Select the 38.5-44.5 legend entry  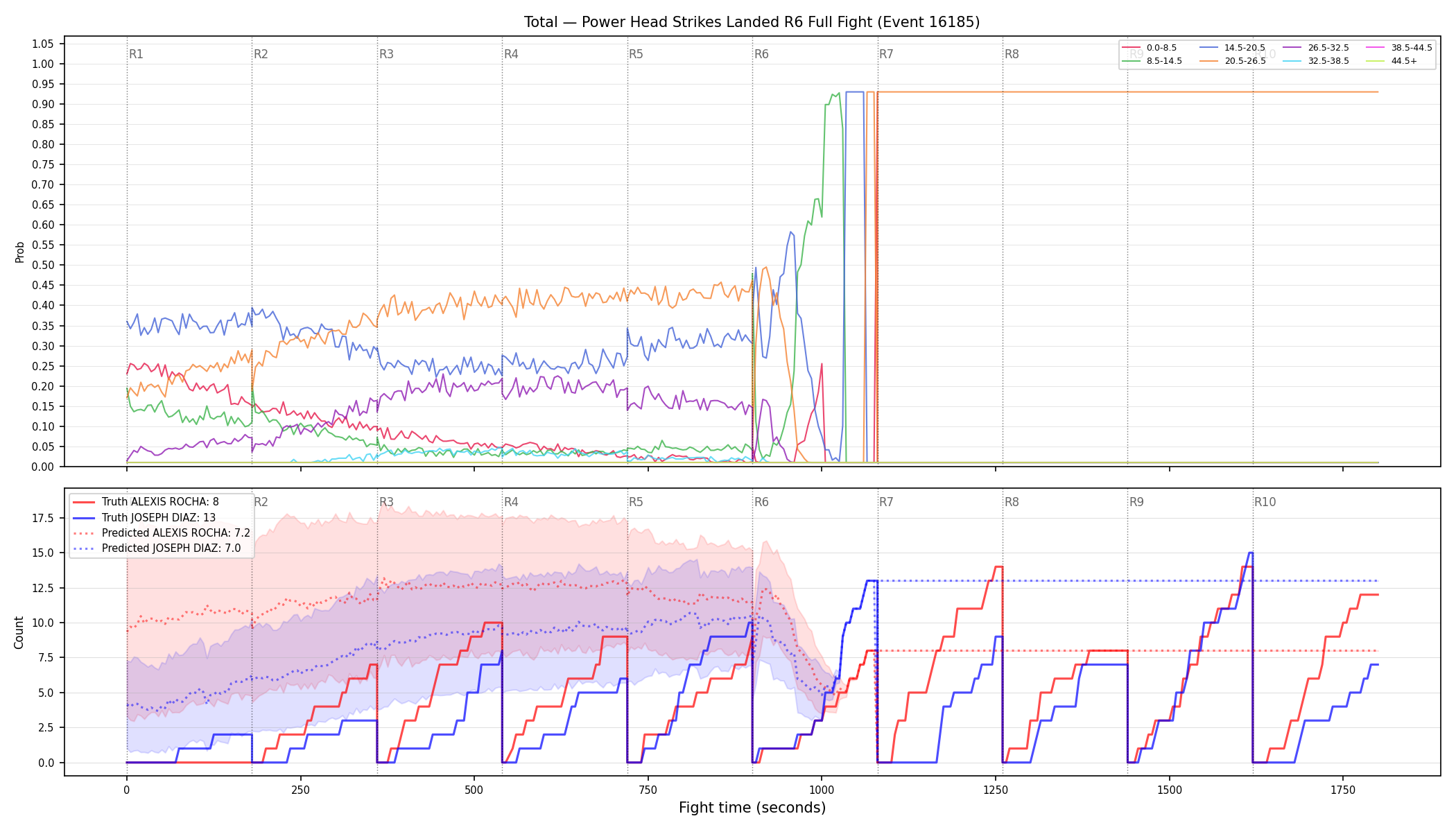coord(1399,48)
